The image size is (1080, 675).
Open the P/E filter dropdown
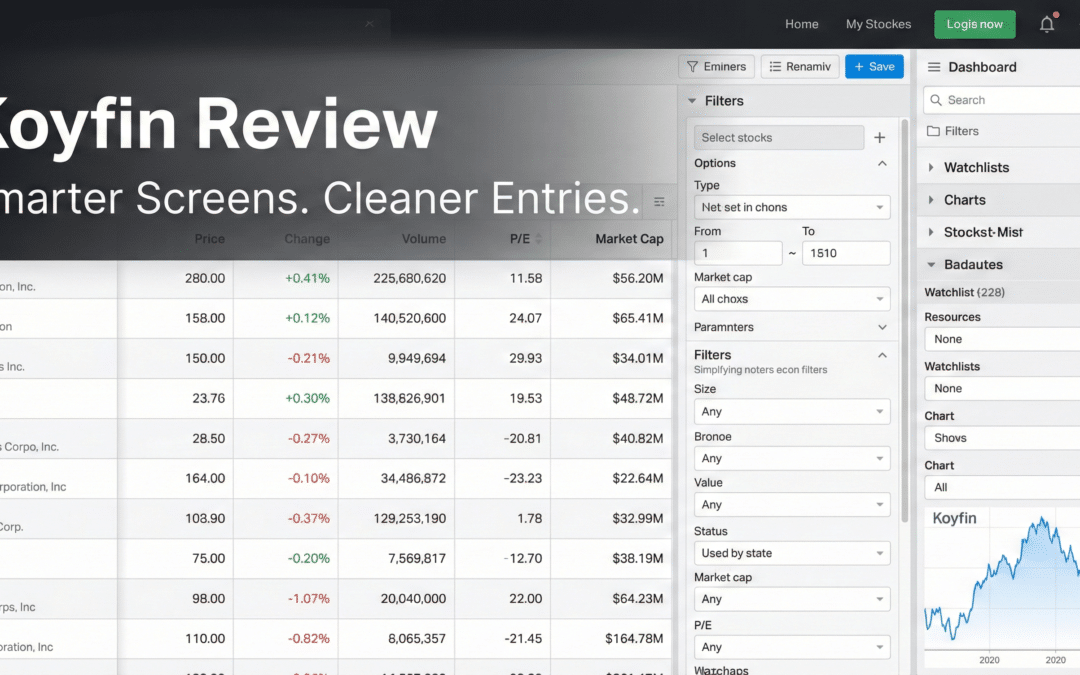[x=792, y=647]
